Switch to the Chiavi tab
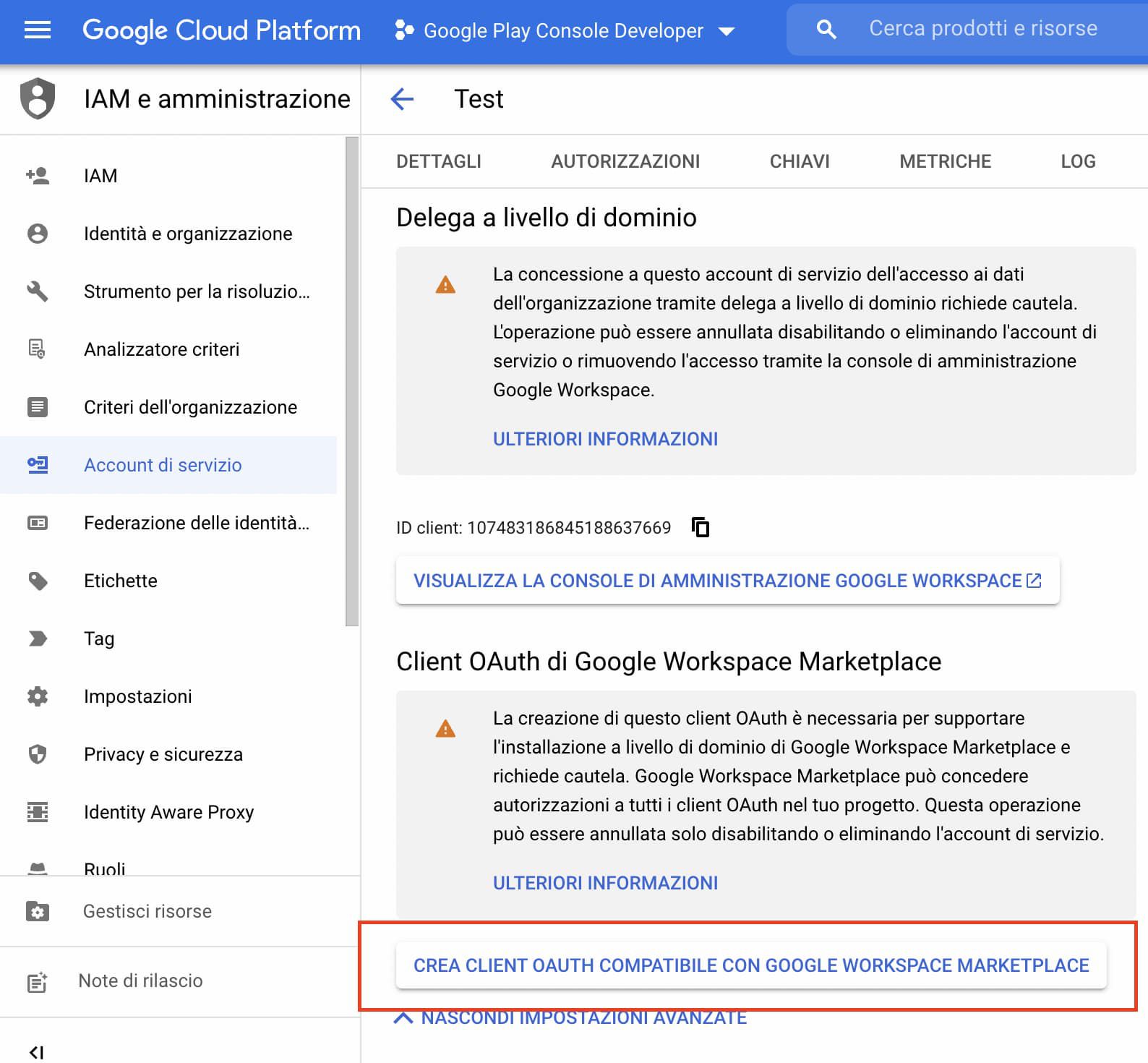 click(x=799, y=161)
